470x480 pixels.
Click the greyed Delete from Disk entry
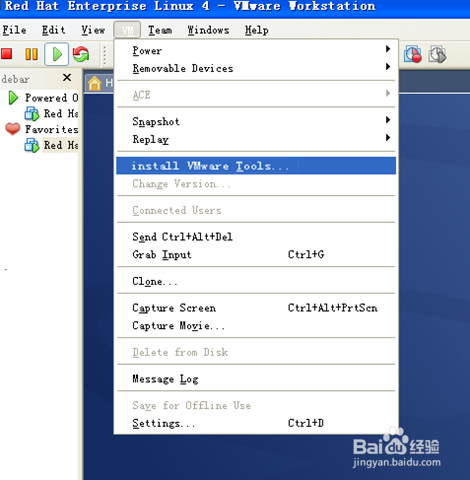(x=256, y=352)
